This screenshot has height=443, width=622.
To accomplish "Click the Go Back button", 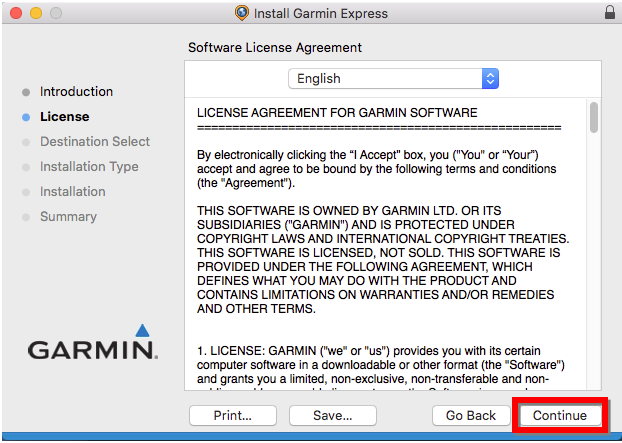I will (471, 416).
